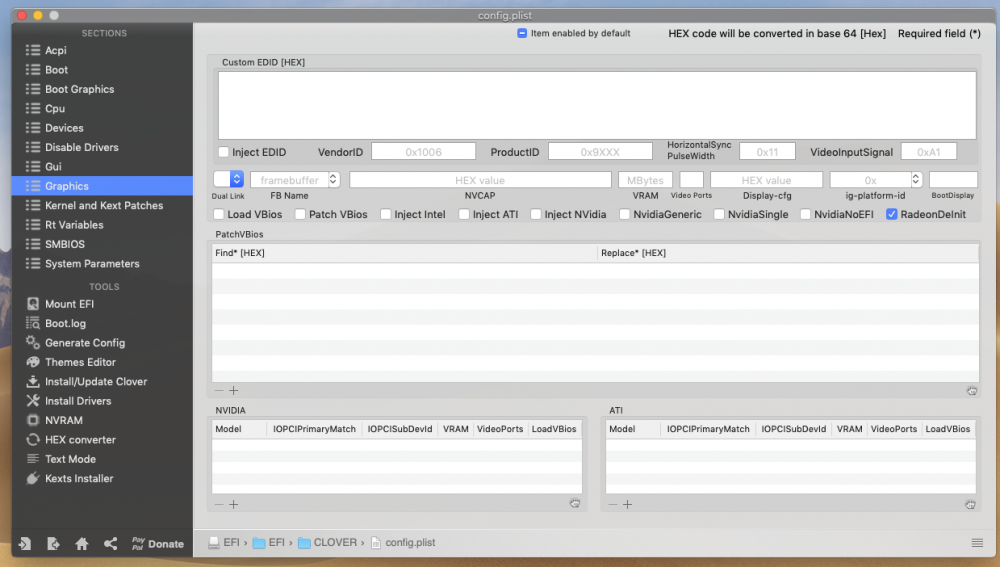
Task: Uncheck the RadeonDeInit checkbox
Action: tap(892, 214)
